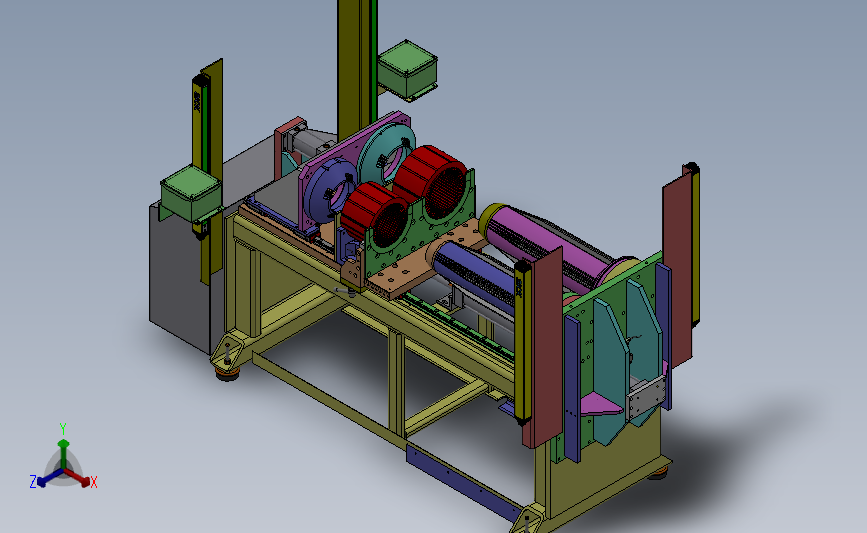Select the gray bolted bracket plate

[645, 396]
